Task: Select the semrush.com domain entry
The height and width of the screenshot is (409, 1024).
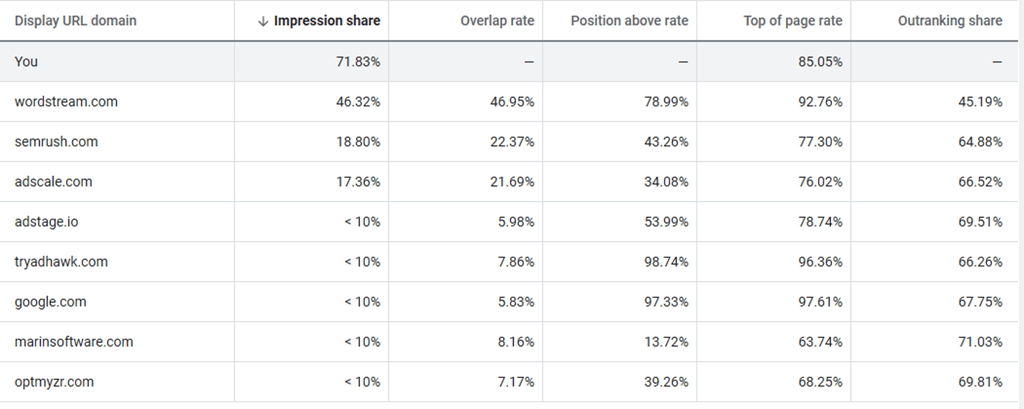Action: click(56, 142)
